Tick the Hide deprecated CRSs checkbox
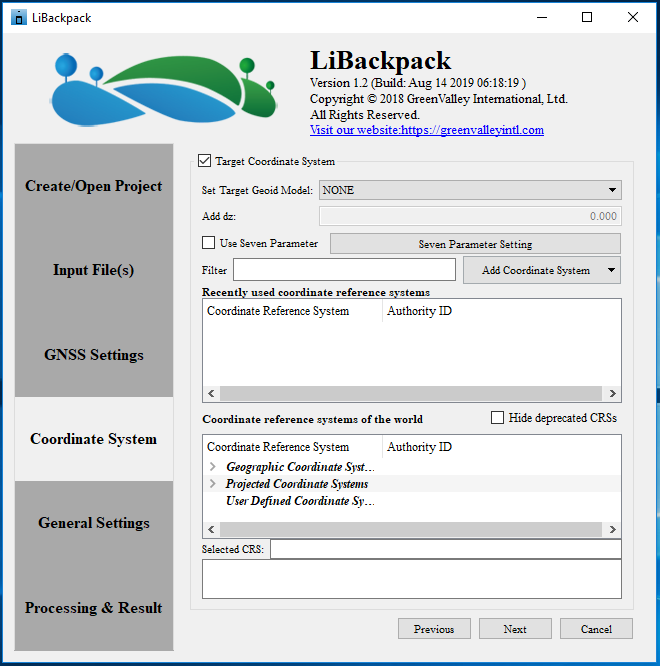The height and width of the screenshot is (666, 660). click(x=497, y=418)
